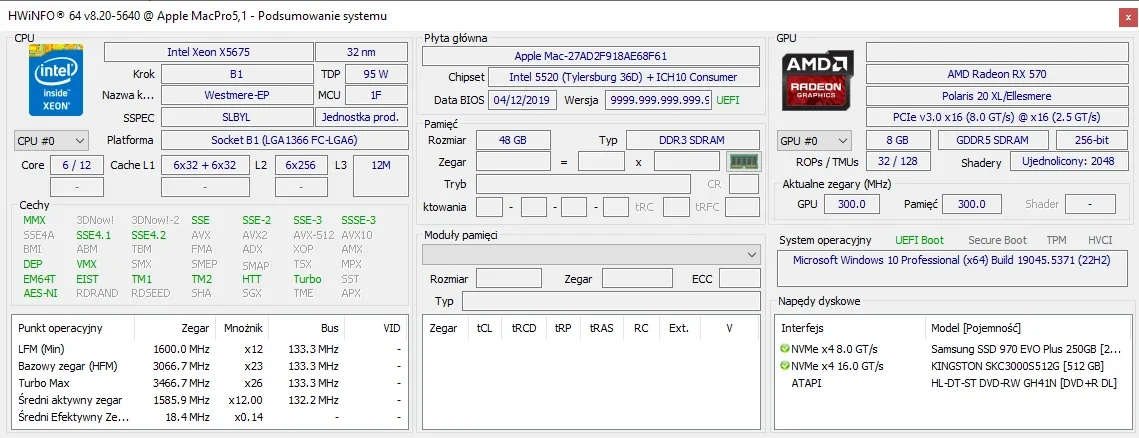Click green check icon beside NVMe x4 8.0 GT/s
Screen dimensions: 1139x438
point(785,349)
